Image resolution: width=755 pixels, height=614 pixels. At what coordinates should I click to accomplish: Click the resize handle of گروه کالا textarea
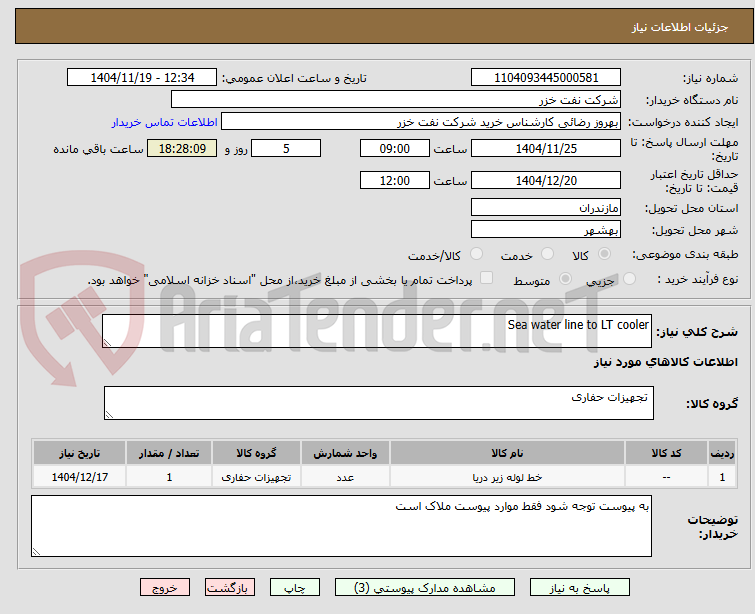109,415
